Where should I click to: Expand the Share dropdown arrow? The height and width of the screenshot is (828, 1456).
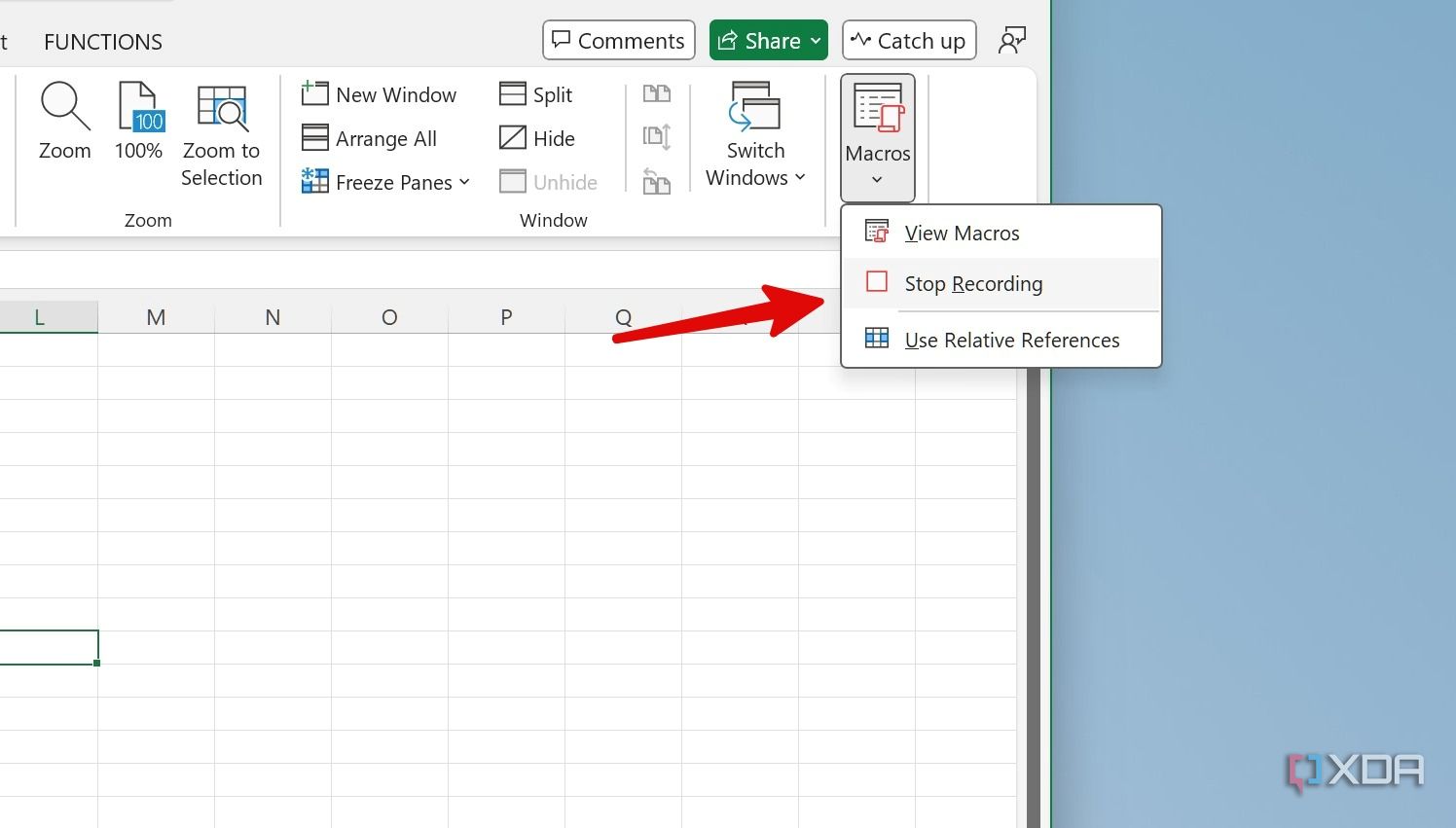coord(814,40)
